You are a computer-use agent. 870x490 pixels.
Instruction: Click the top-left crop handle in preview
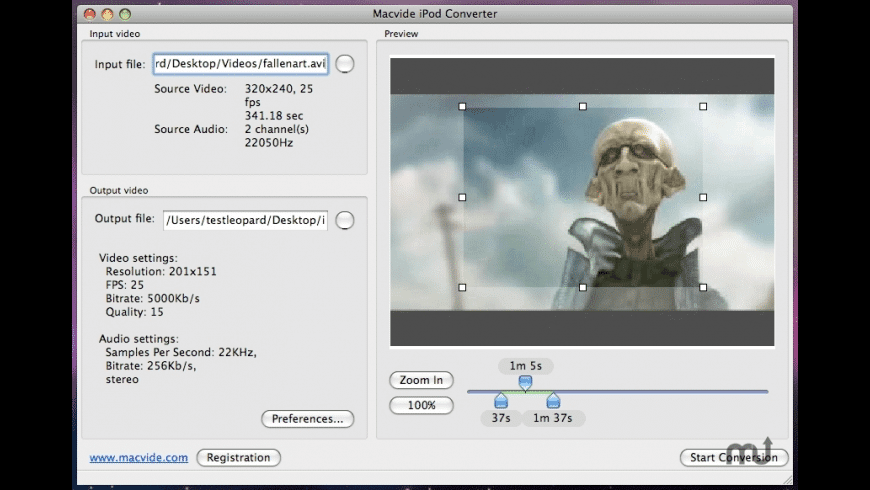pos(462,107)
